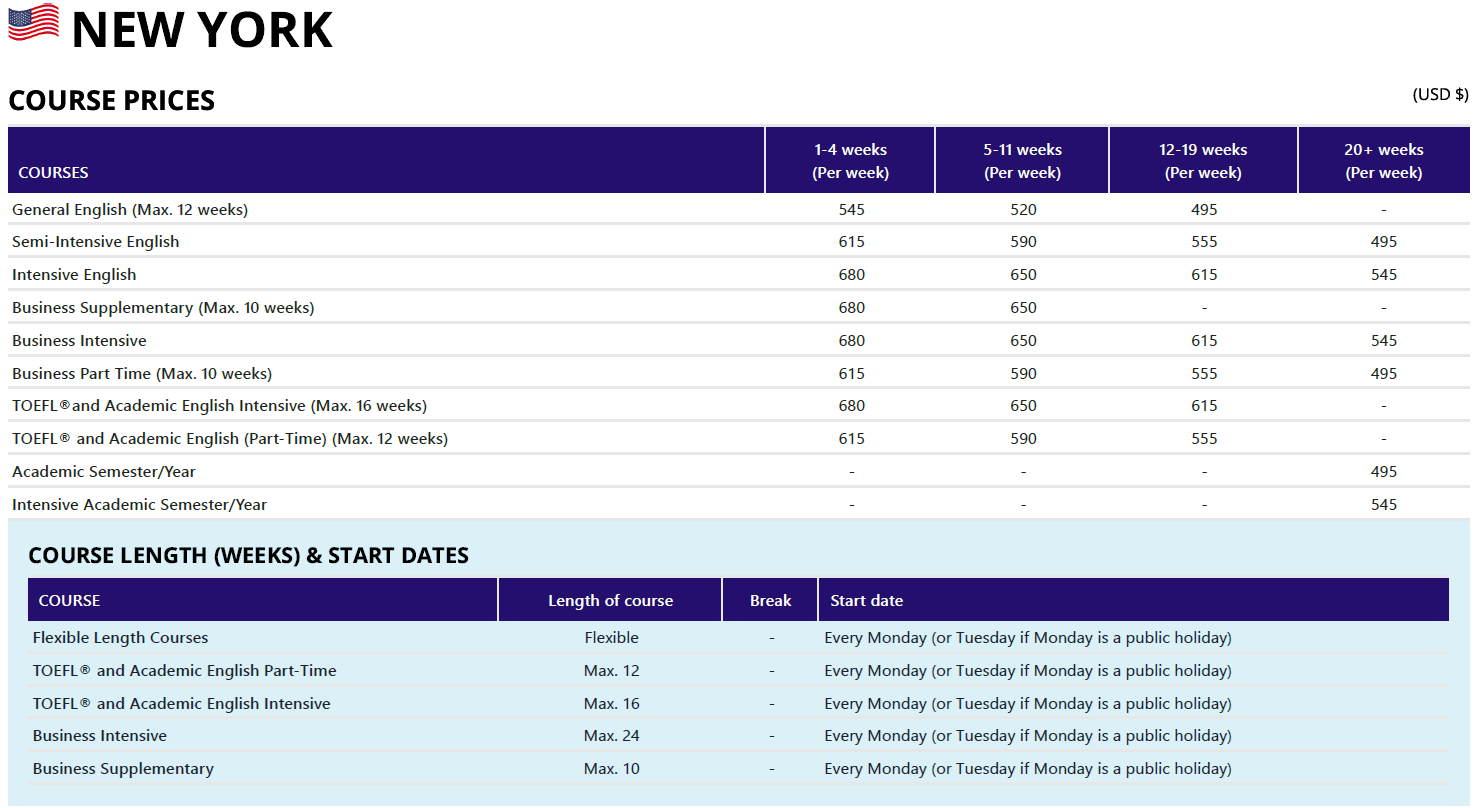Select the Max. 10 length value

(x=611, y=768)
